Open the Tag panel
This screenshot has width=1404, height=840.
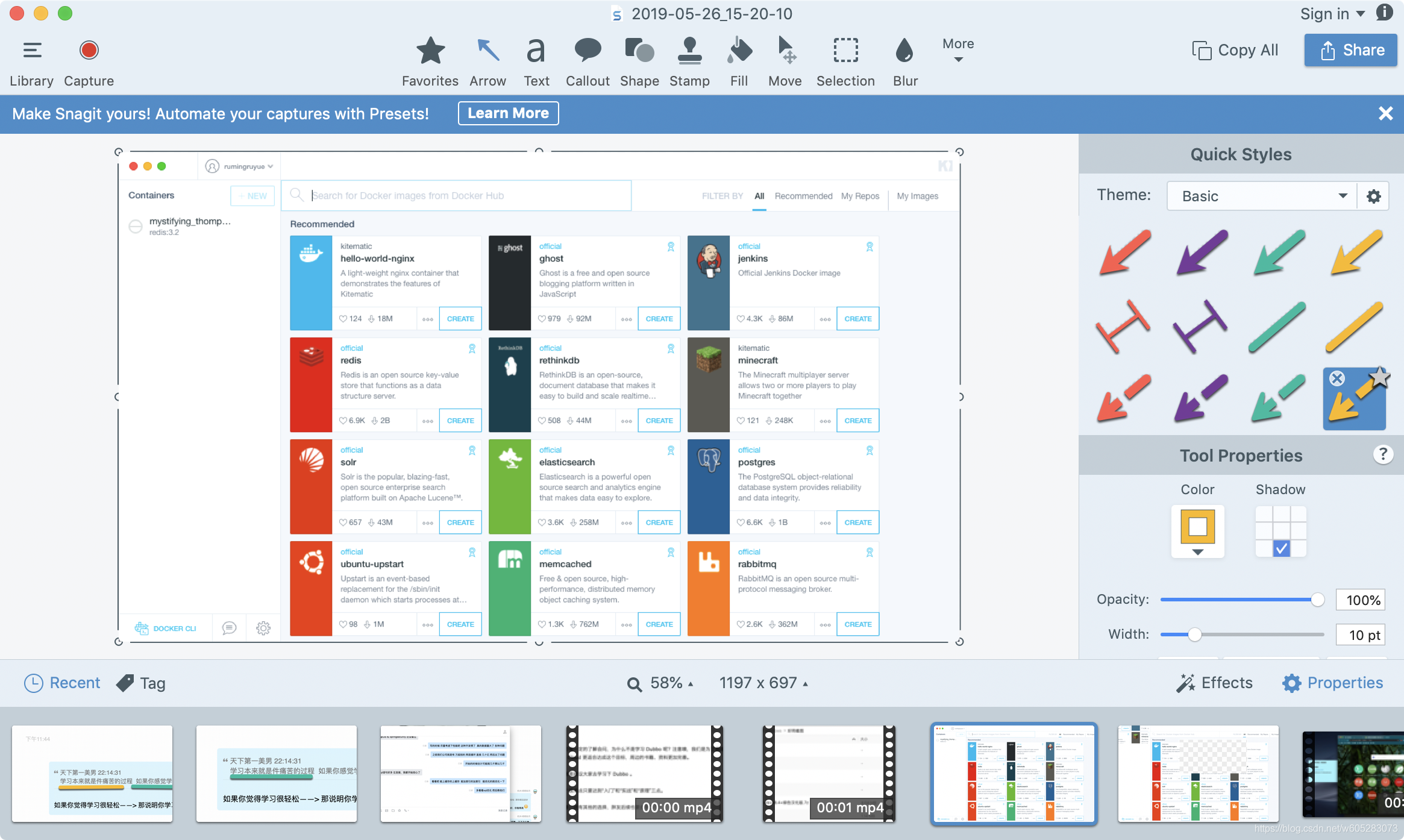[x=141, y=683]
